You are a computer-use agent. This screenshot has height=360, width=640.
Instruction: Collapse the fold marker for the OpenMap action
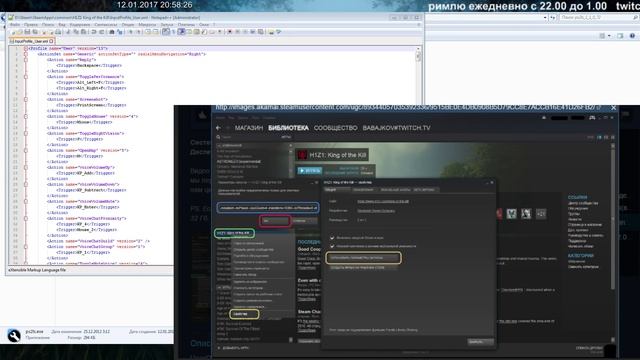[x=26, y=150]
